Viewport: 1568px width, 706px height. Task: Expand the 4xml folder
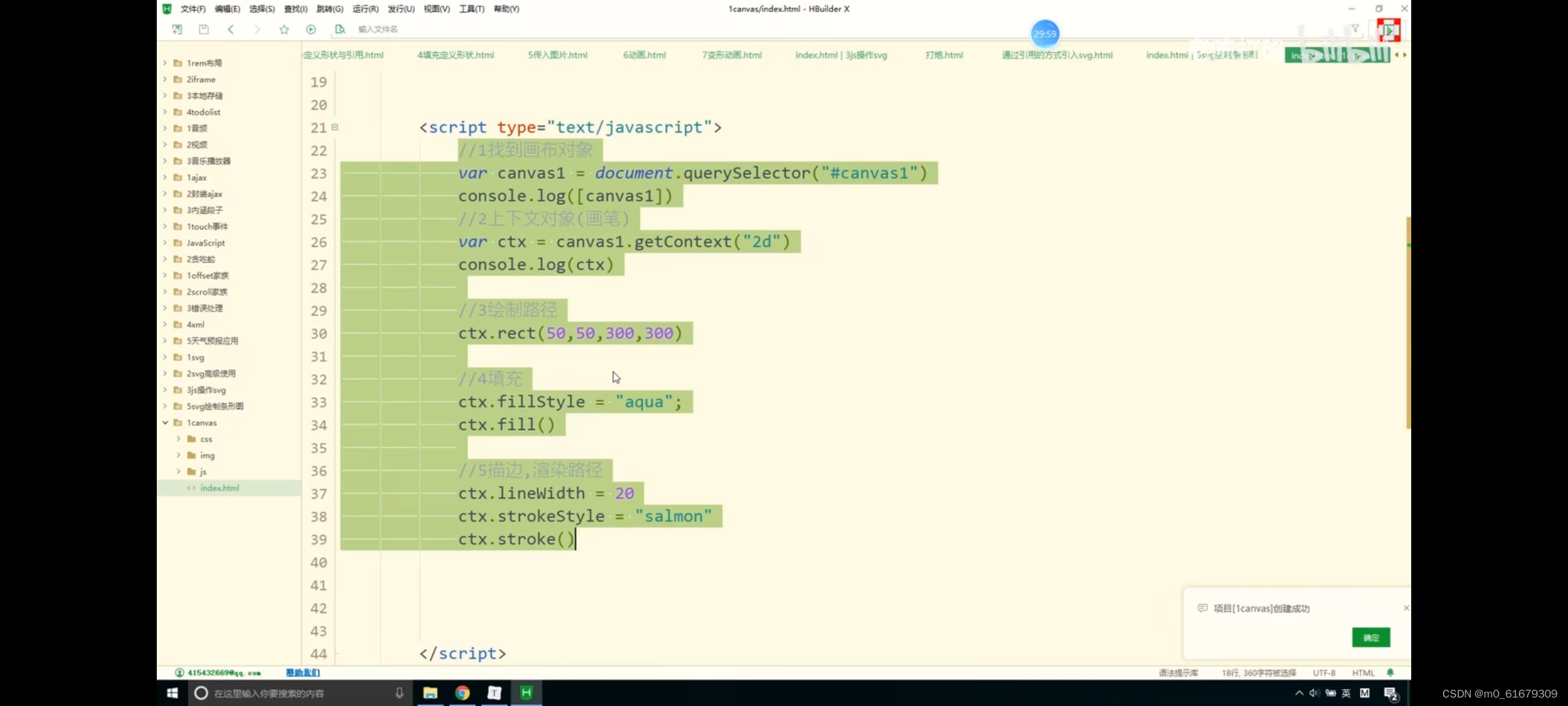click(x=165, y=325)
